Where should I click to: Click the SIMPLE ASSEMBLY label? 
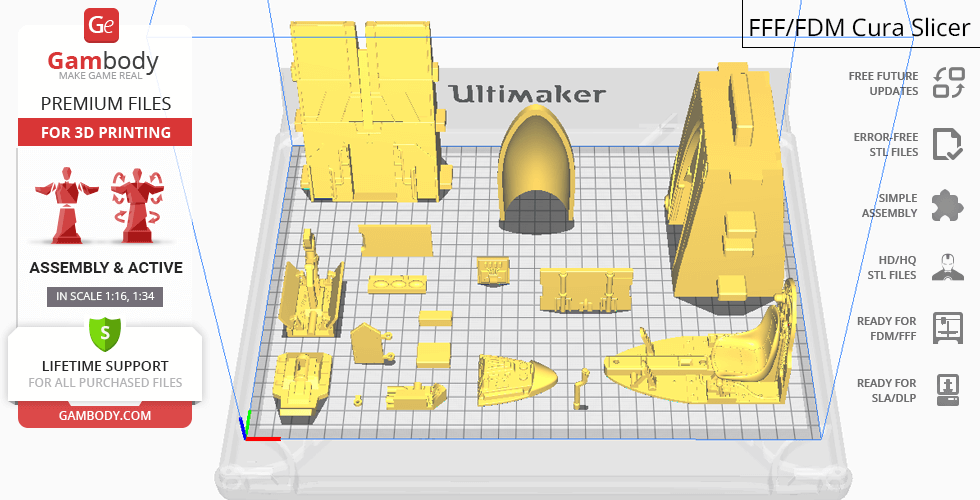pos(889,206)
